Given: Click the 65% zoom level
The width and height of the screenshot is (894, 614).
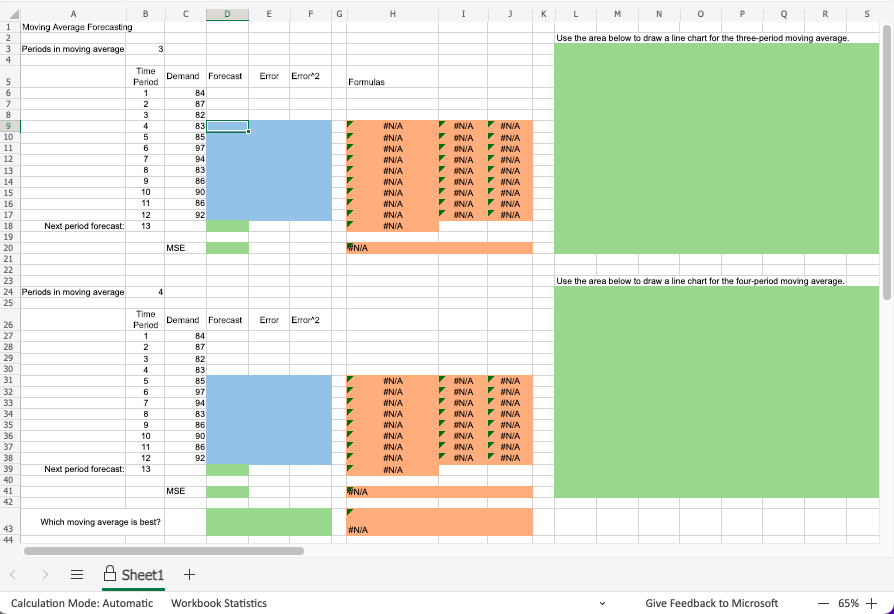Looking at the screenshot, I should [848, 603].
